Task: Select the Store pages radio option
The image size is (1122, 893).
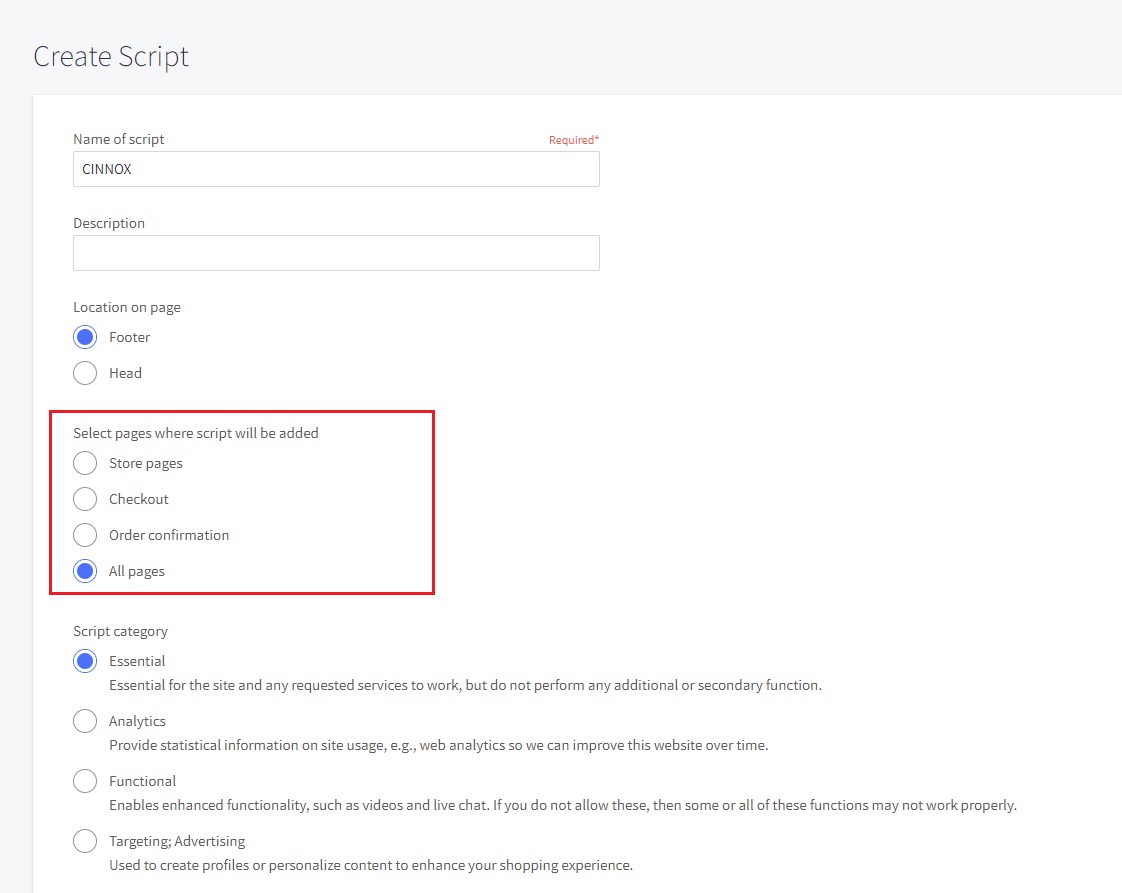Action: pyautogui.click(x=86, y=463)
